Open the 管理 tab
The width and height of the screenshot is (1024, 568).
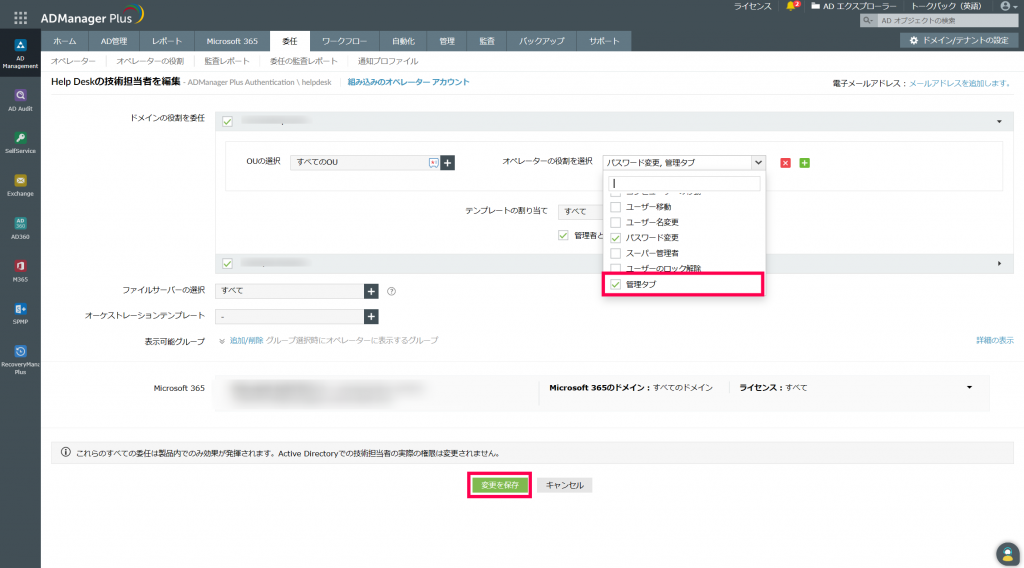pos(447,41)
